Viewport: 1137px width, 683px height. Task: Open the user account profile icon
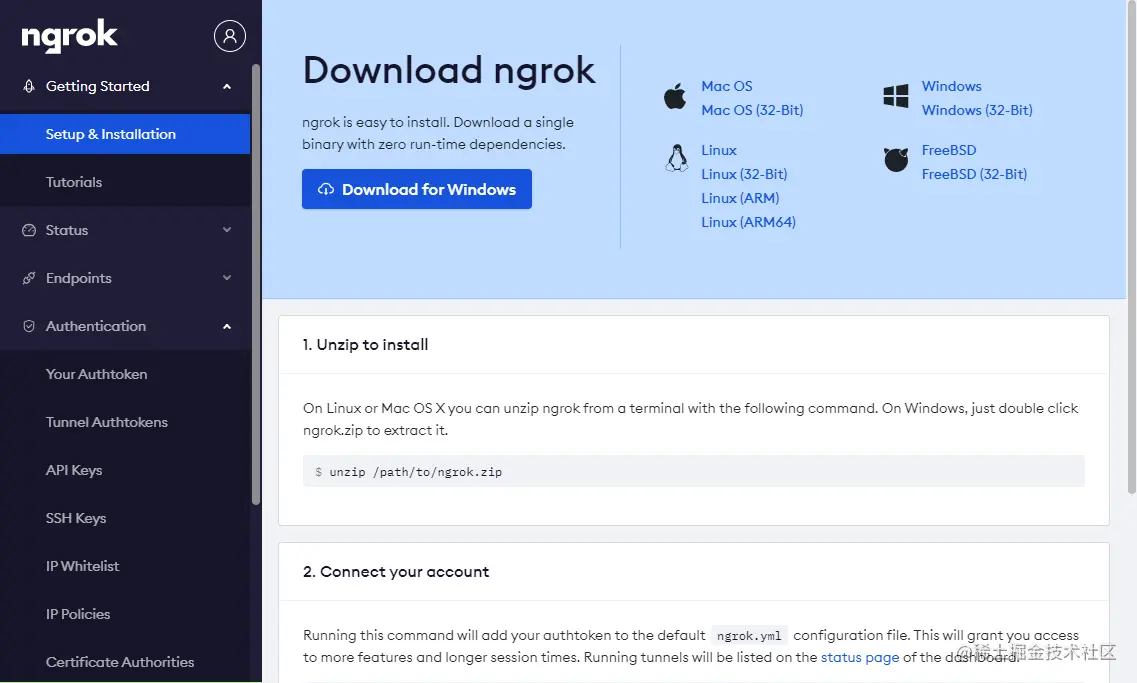(x=230, y=36)
